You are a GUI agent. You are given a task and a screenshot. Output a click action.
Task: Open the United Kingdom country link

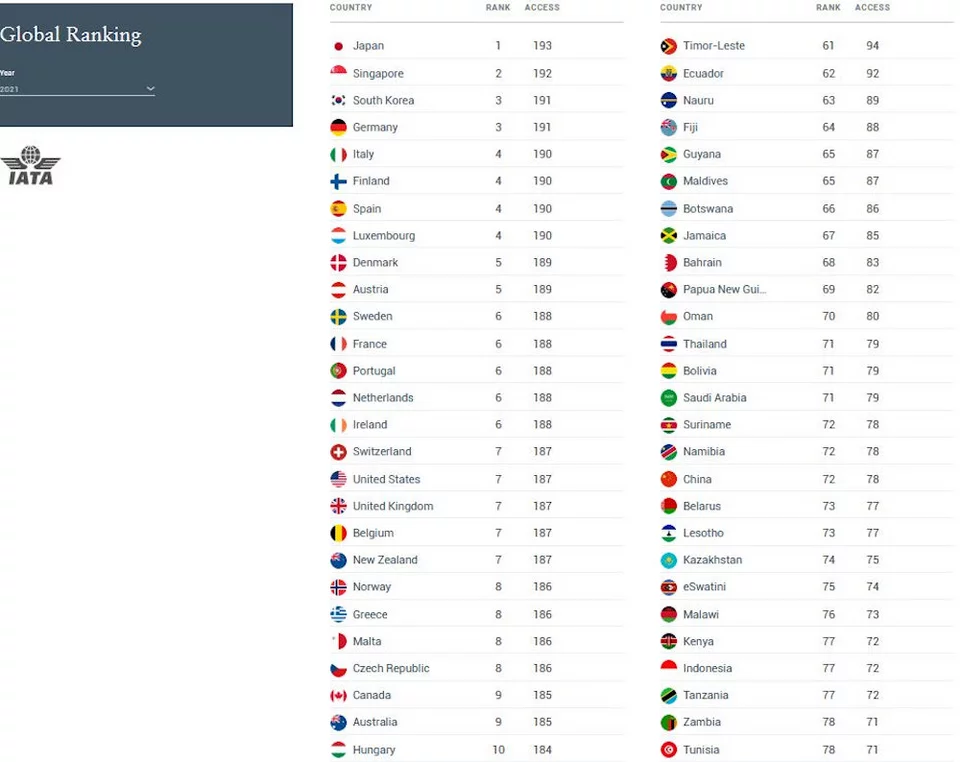click(392, 506)
